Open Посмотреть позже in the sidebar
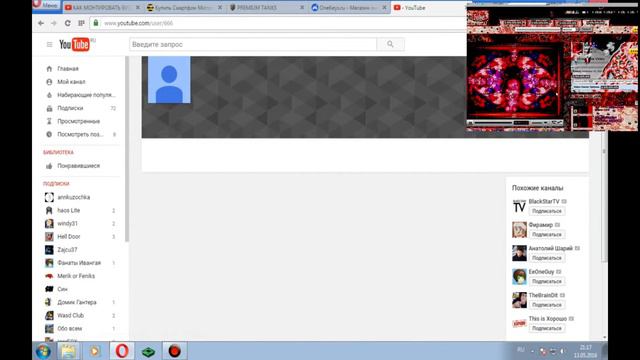Image resolution: width=640 pixels, height=360 pixels. (x=81, y=134)
